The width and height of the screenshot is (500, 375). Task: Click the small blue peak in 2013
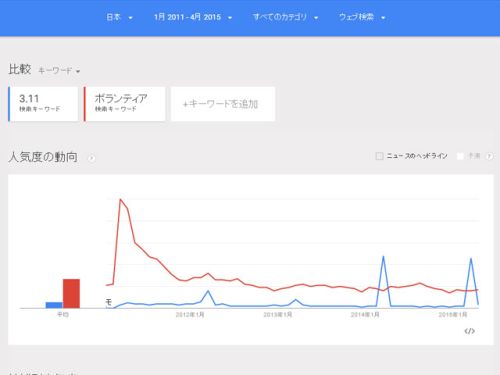coord(295,300)
